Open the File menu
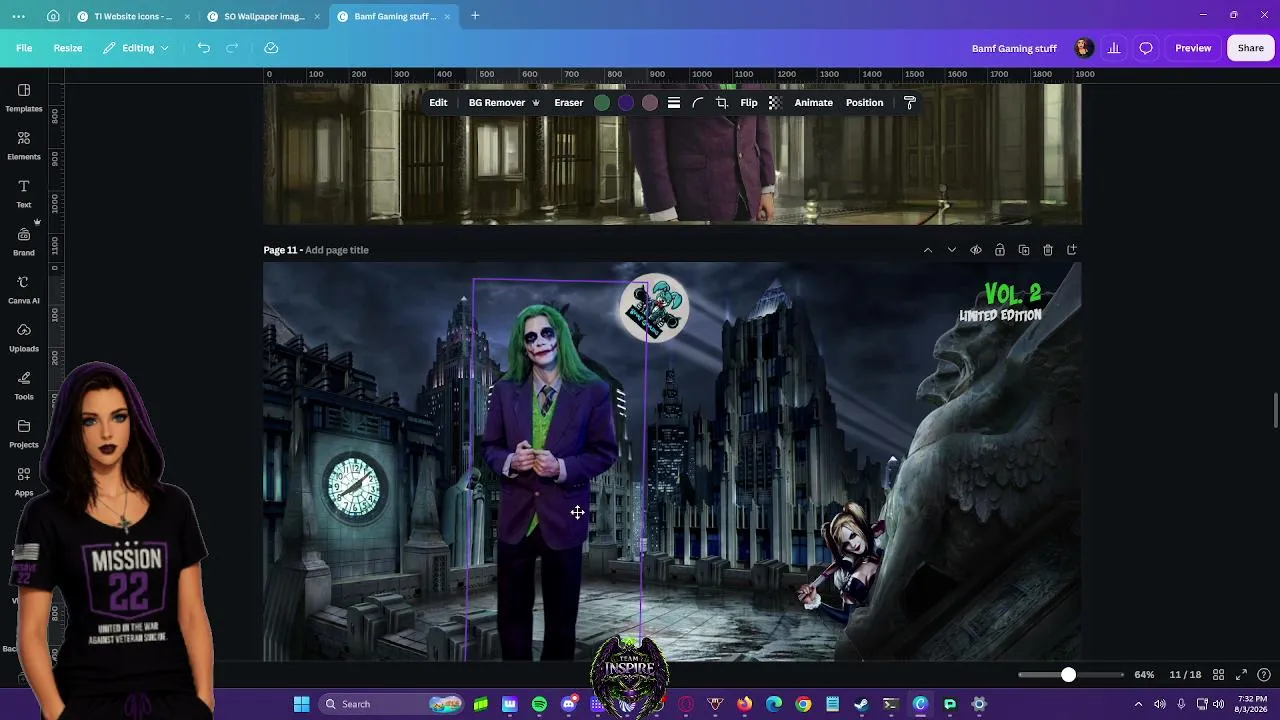The height and width of the screenshot is (720, 1280). pyautogui.click(x=24, y=48)
